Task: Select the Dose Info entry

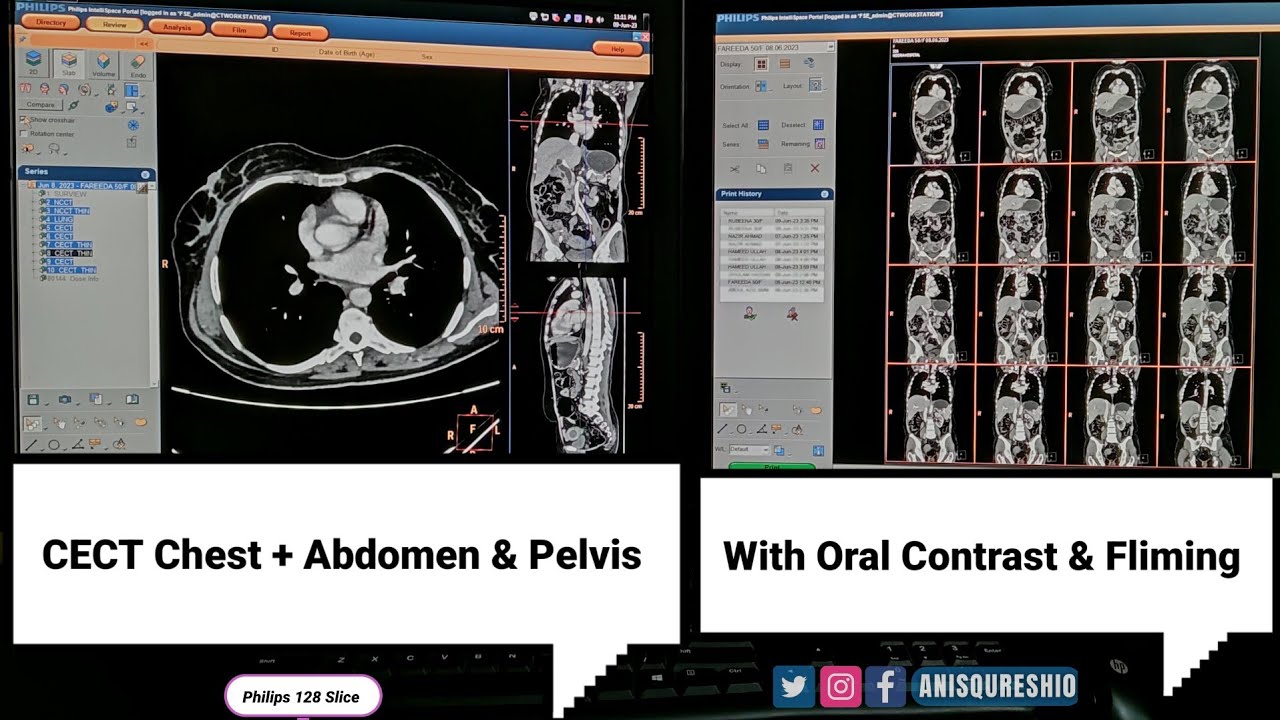Action: pyautogui.click(x=71, y=279)
